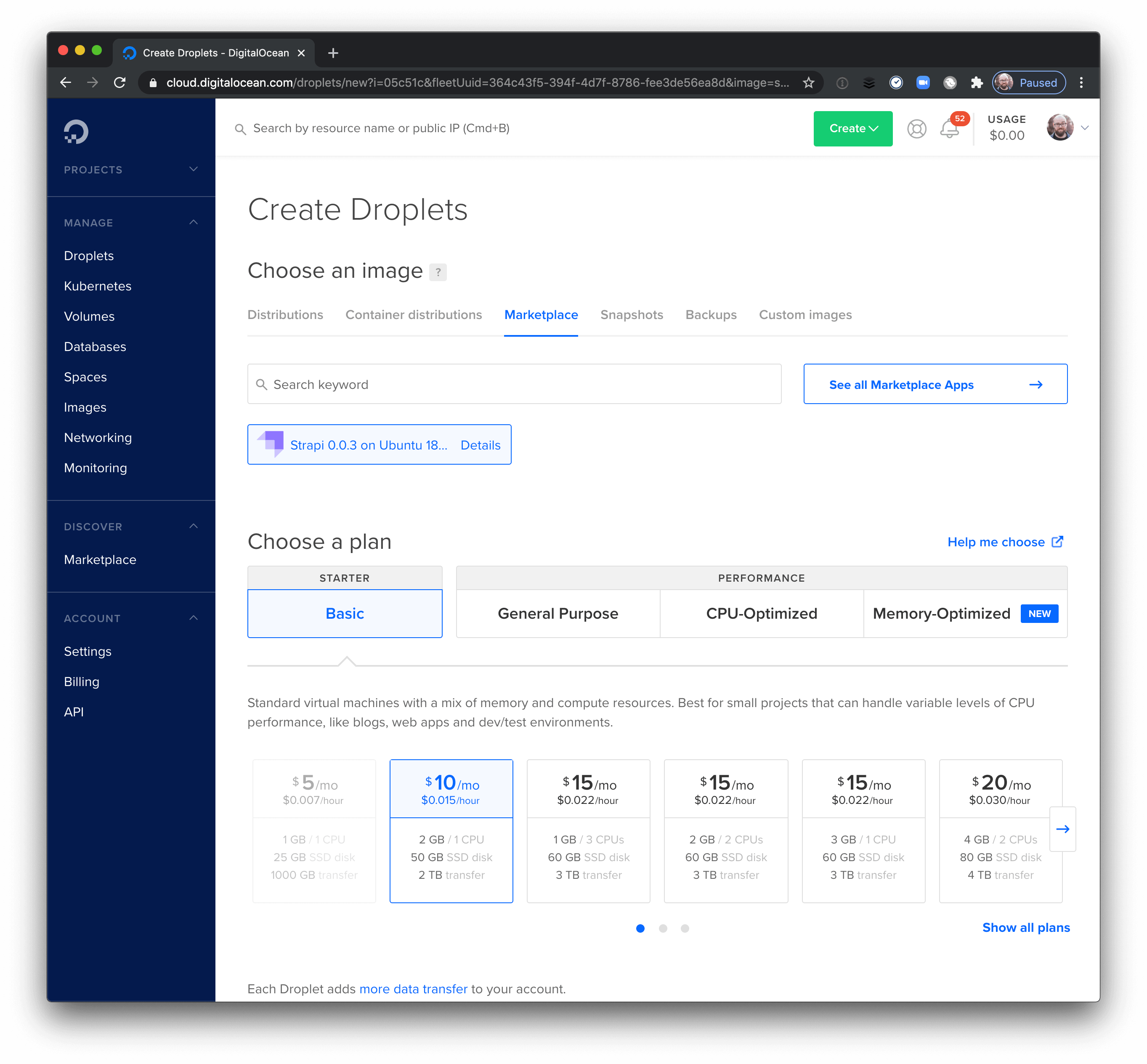Screen dimensions: 1147x1064
Task: Choose the Memory-Optimized plan category
Action: coord(941,613)
